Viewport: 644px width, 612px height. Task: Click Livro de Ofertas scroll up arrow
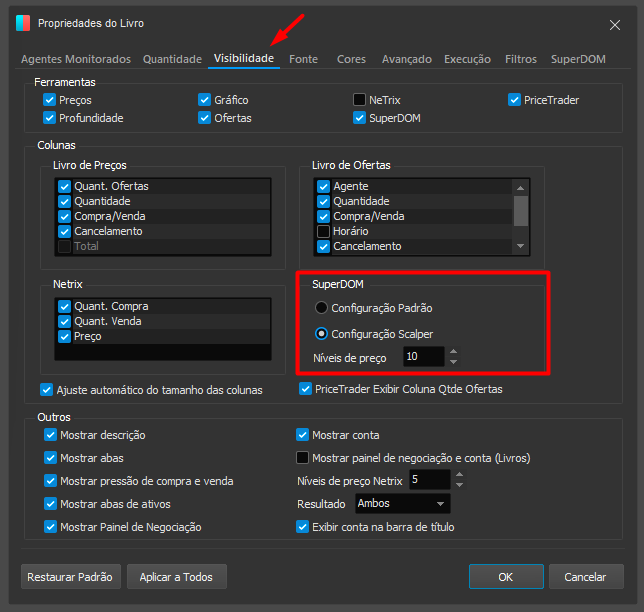click(x=520, y=188)
